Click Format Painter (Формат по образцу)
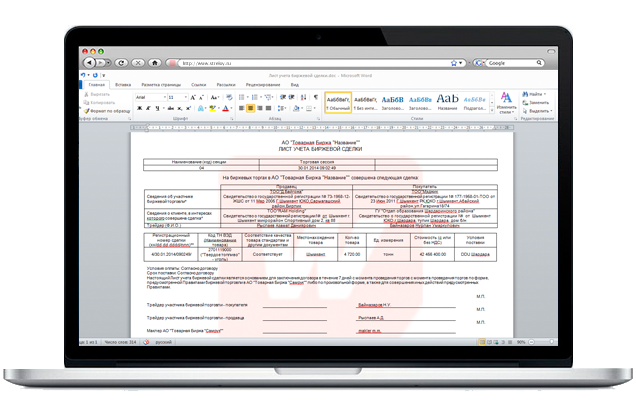 pos(107,111)
